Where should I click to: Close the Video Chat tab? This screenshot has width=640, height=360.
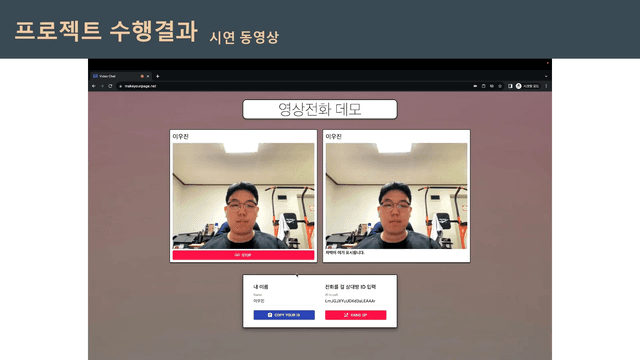148,76
